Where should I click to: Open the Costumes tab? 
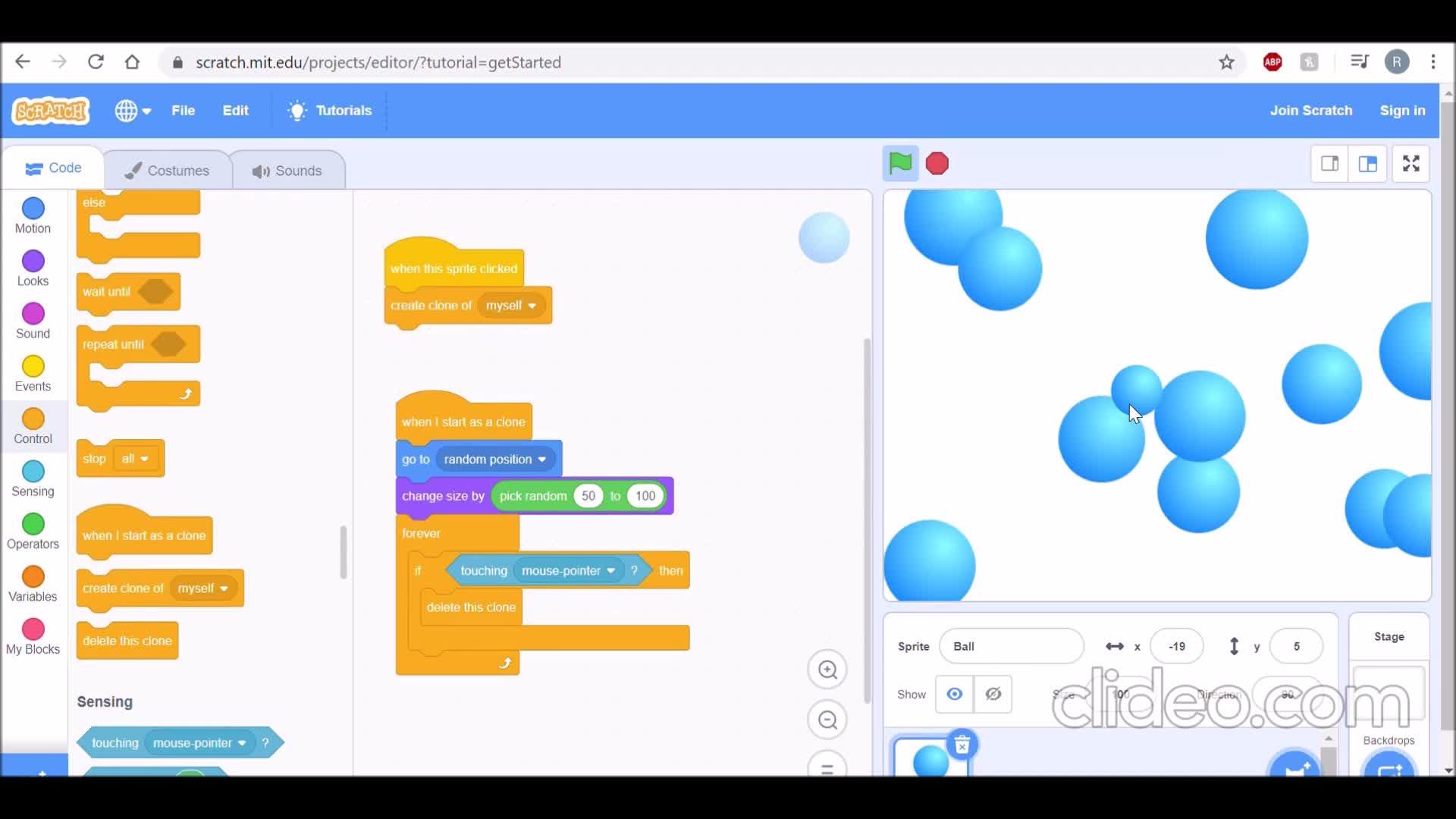(168, 171)
